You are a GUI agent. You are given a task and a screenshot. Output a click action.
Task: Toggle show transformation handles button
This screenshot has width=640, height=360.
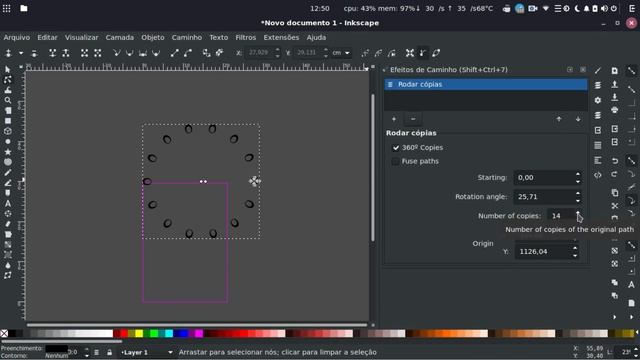[x=410, y=53]
